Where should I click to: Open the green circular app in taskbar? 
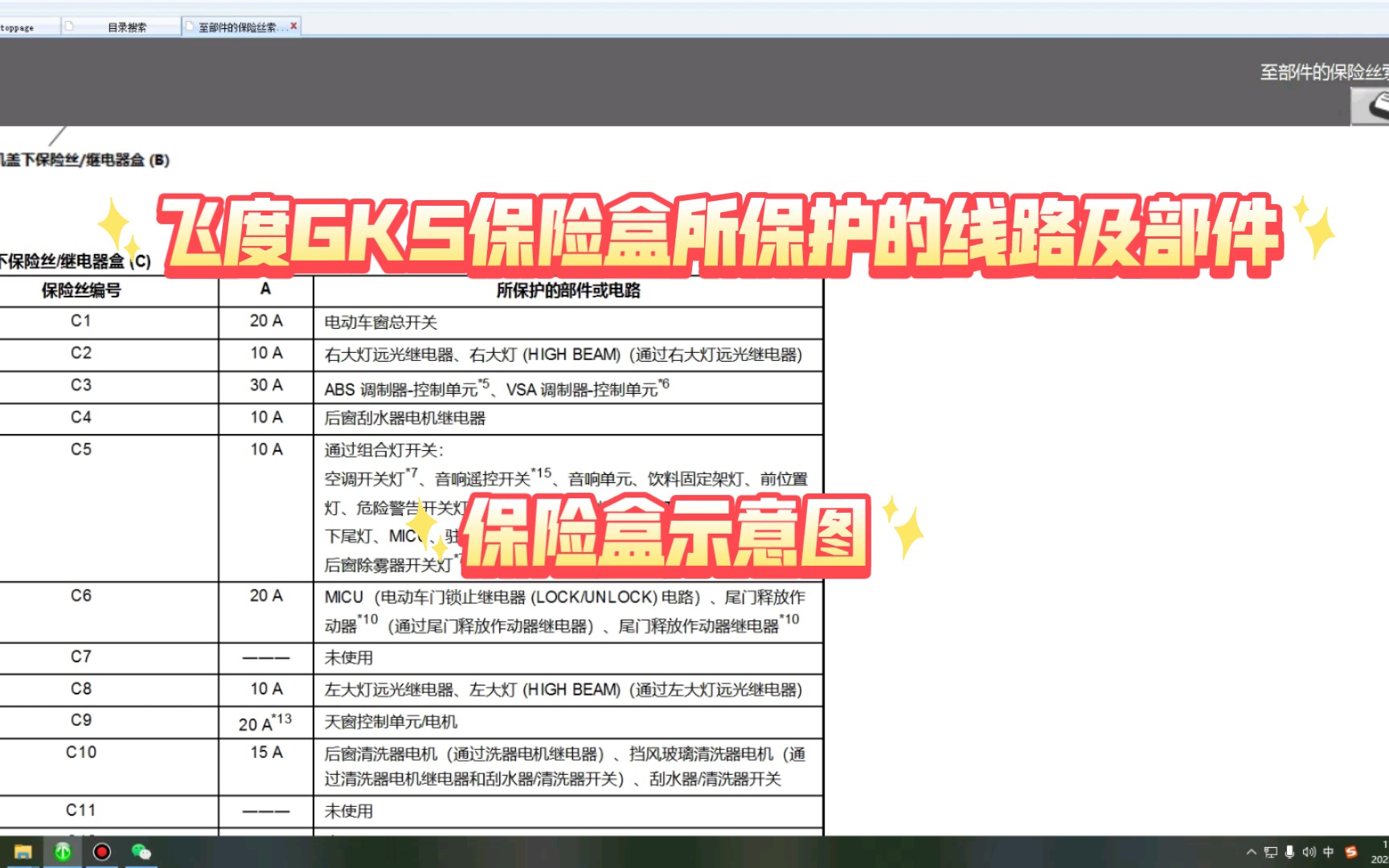[63, 852]
